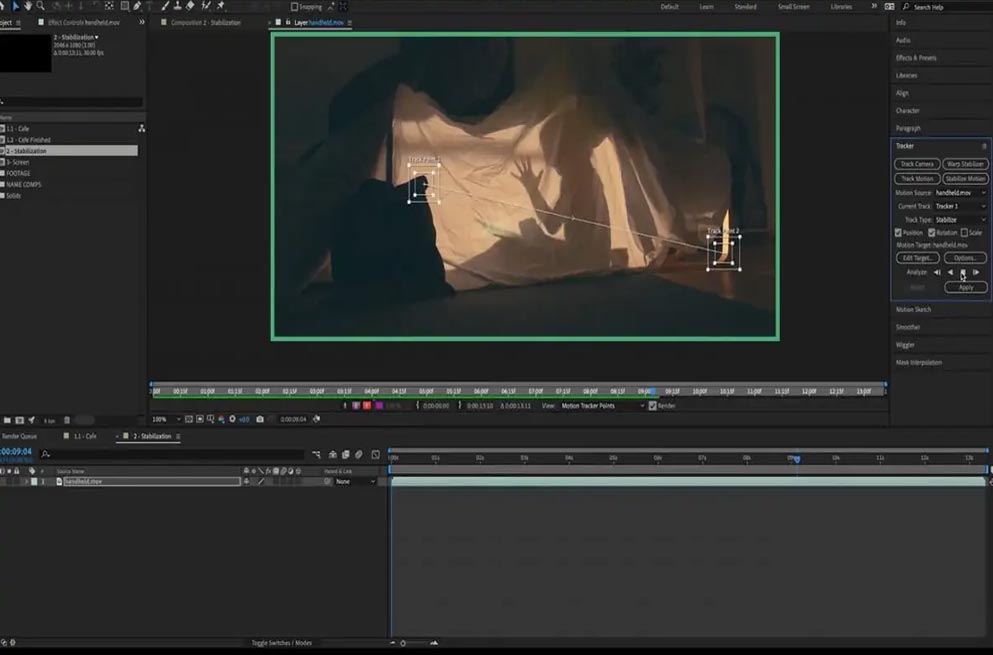Open the Composition 2 - Stabilization viewer tab
Screen dimensions: 993x655
pyautogui.click(x=205, y=23)
